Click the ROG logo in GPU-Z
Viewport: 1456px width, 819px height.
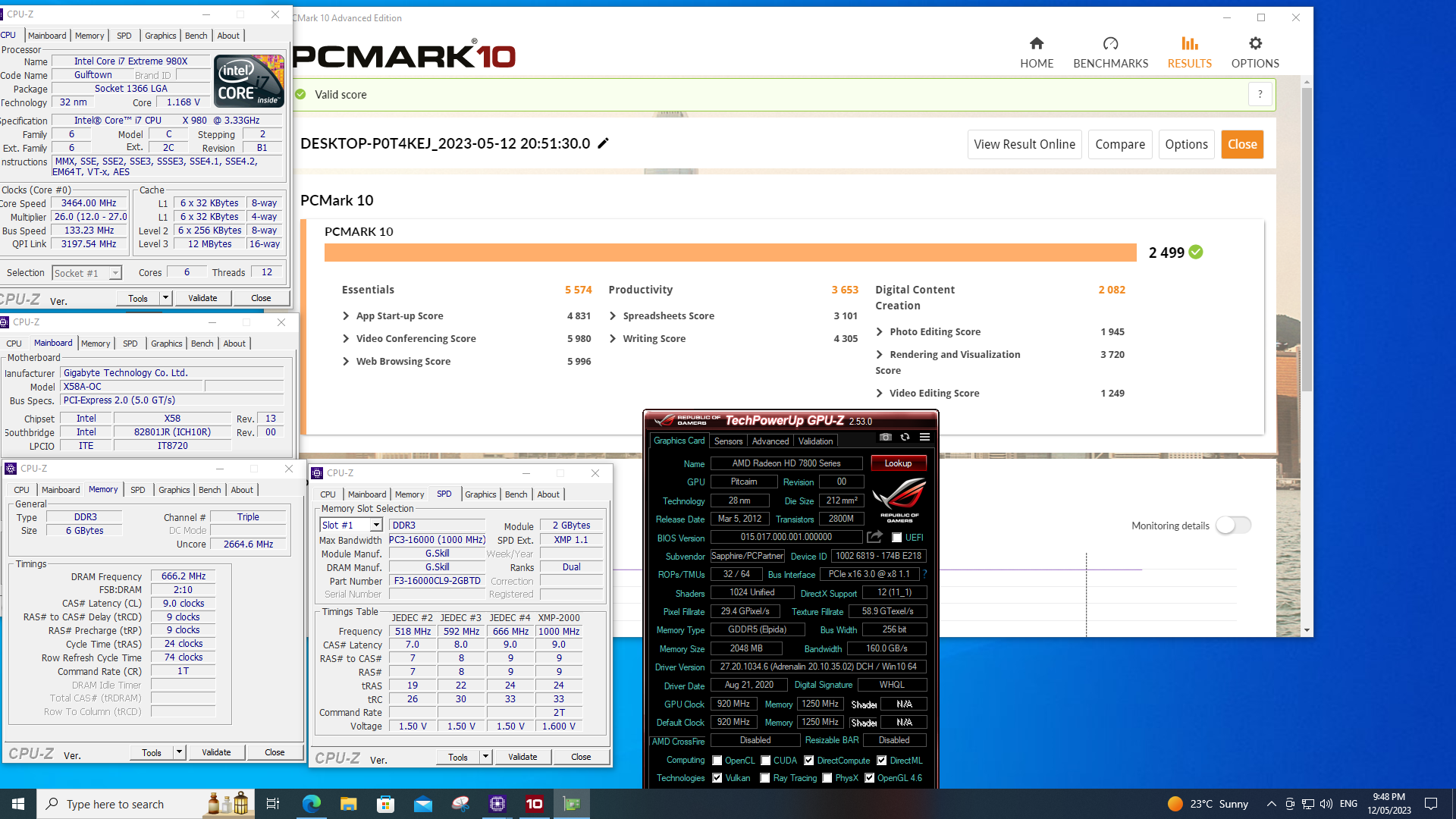899,500
